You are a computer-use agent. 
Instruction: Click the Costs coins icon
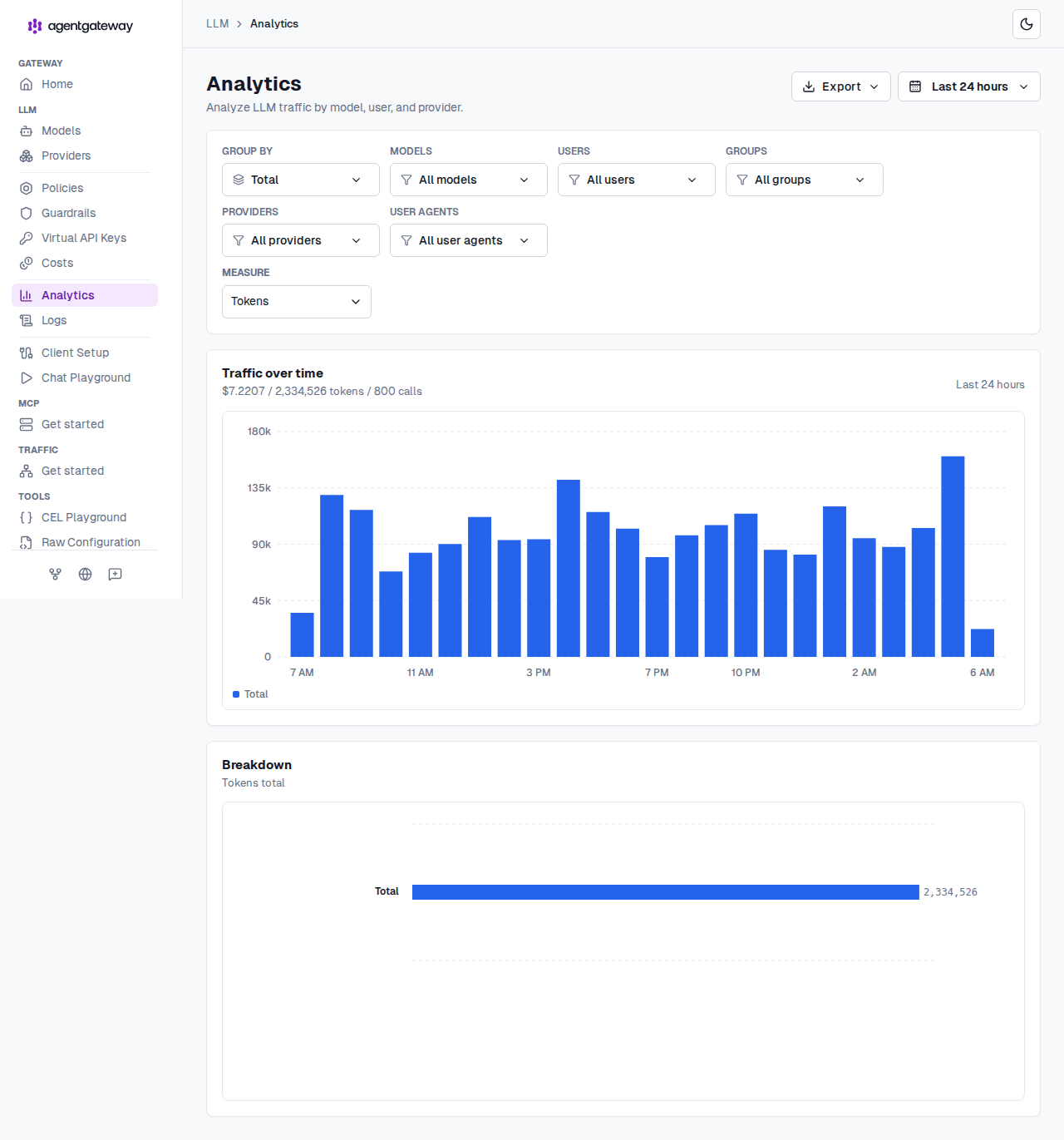pyautogui.click(x=27, y=263)
